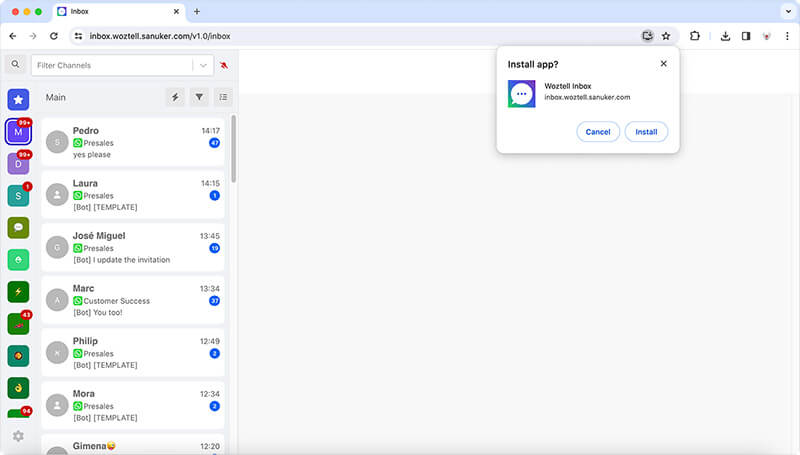Select the teal channel with round orange logo

pyautogui.click(x=18, y=356)
